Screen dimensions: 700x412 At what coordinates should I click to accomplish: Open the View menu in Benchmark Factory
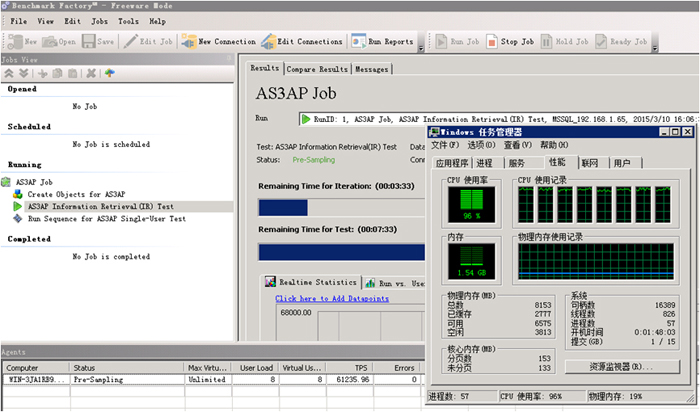click(x=46, y=21)
